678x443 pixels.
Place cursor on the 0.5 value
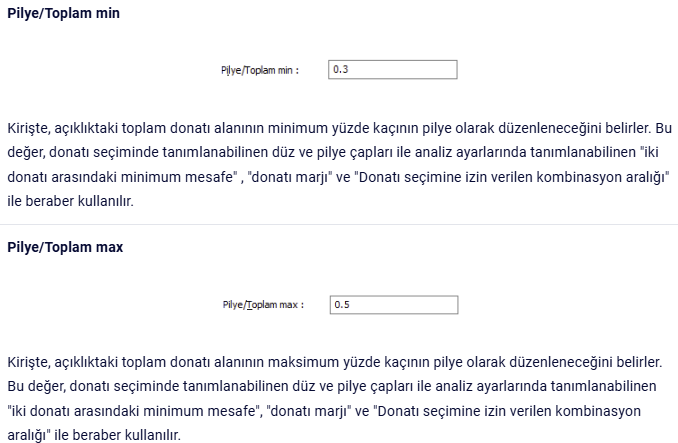(x=342, y=305)
